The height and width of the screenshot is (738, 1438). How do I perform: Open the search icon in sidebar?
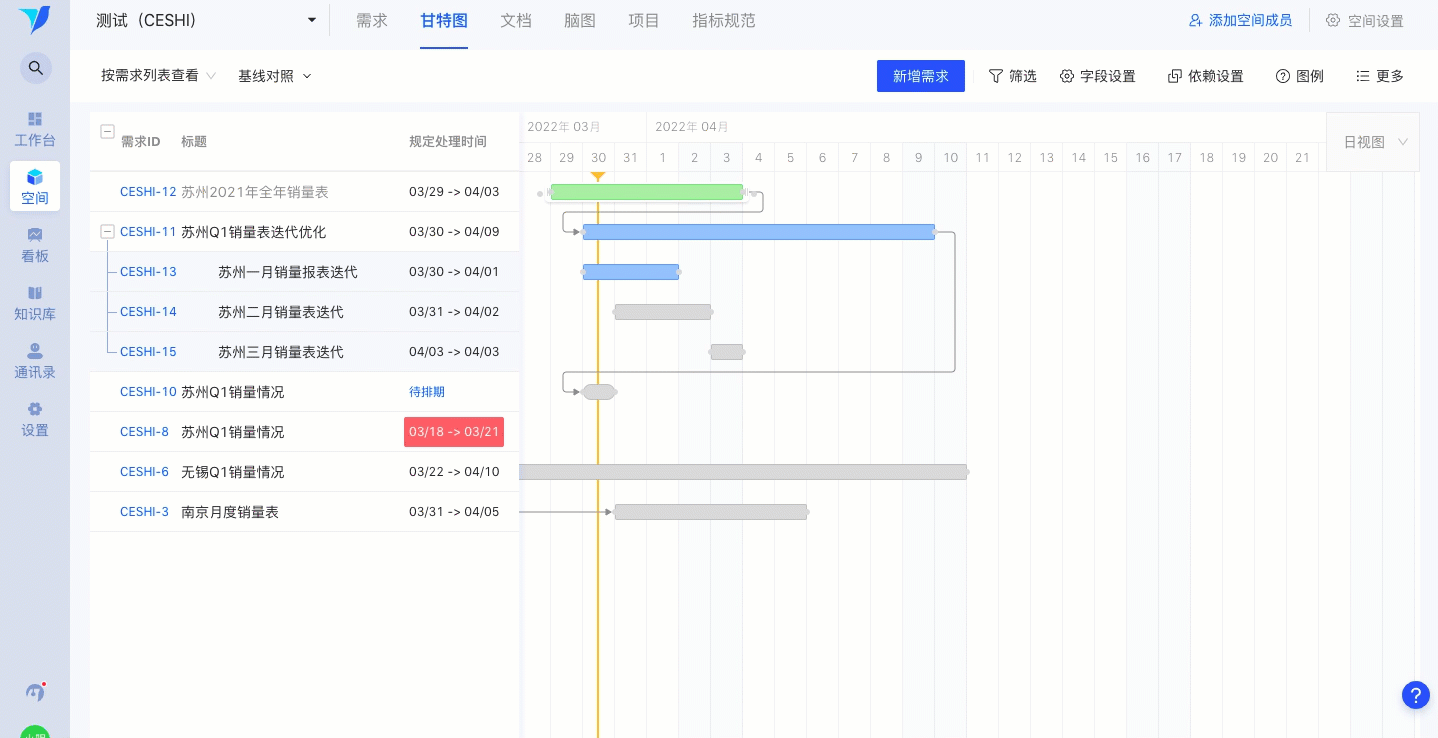[x=35, y=68]
